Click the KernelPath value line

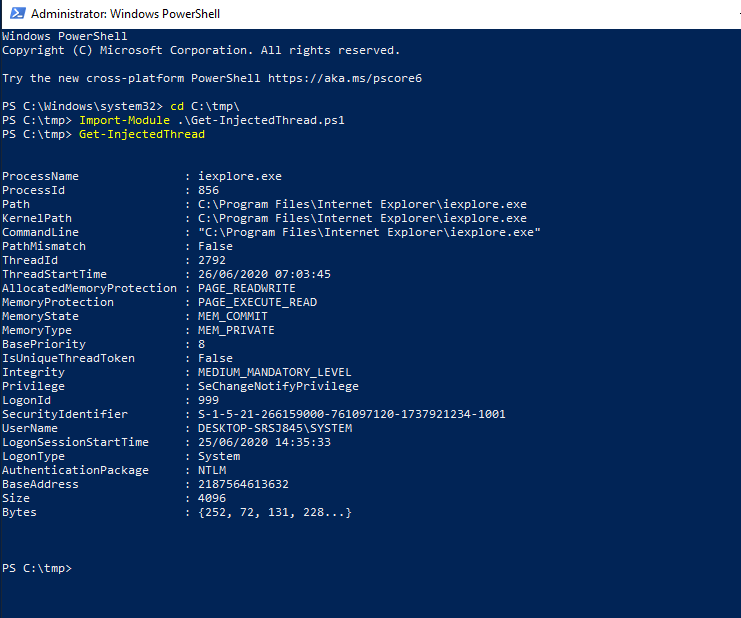(x=362, y=218)
